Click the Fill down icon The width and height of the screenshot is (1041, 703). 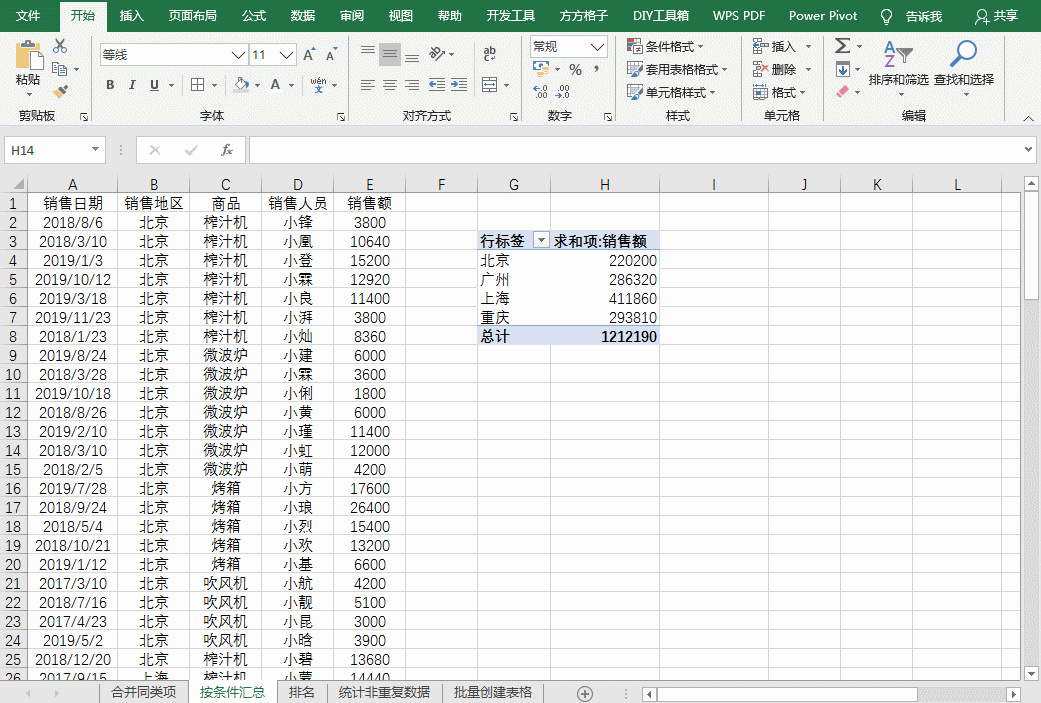coord(842,69)
